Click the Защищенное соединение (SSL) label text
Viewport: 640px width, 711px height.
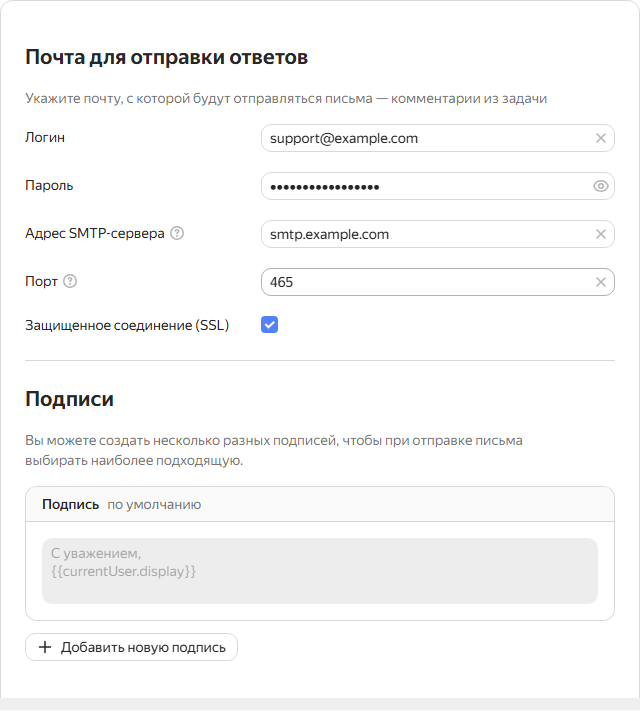pos(127,325)
